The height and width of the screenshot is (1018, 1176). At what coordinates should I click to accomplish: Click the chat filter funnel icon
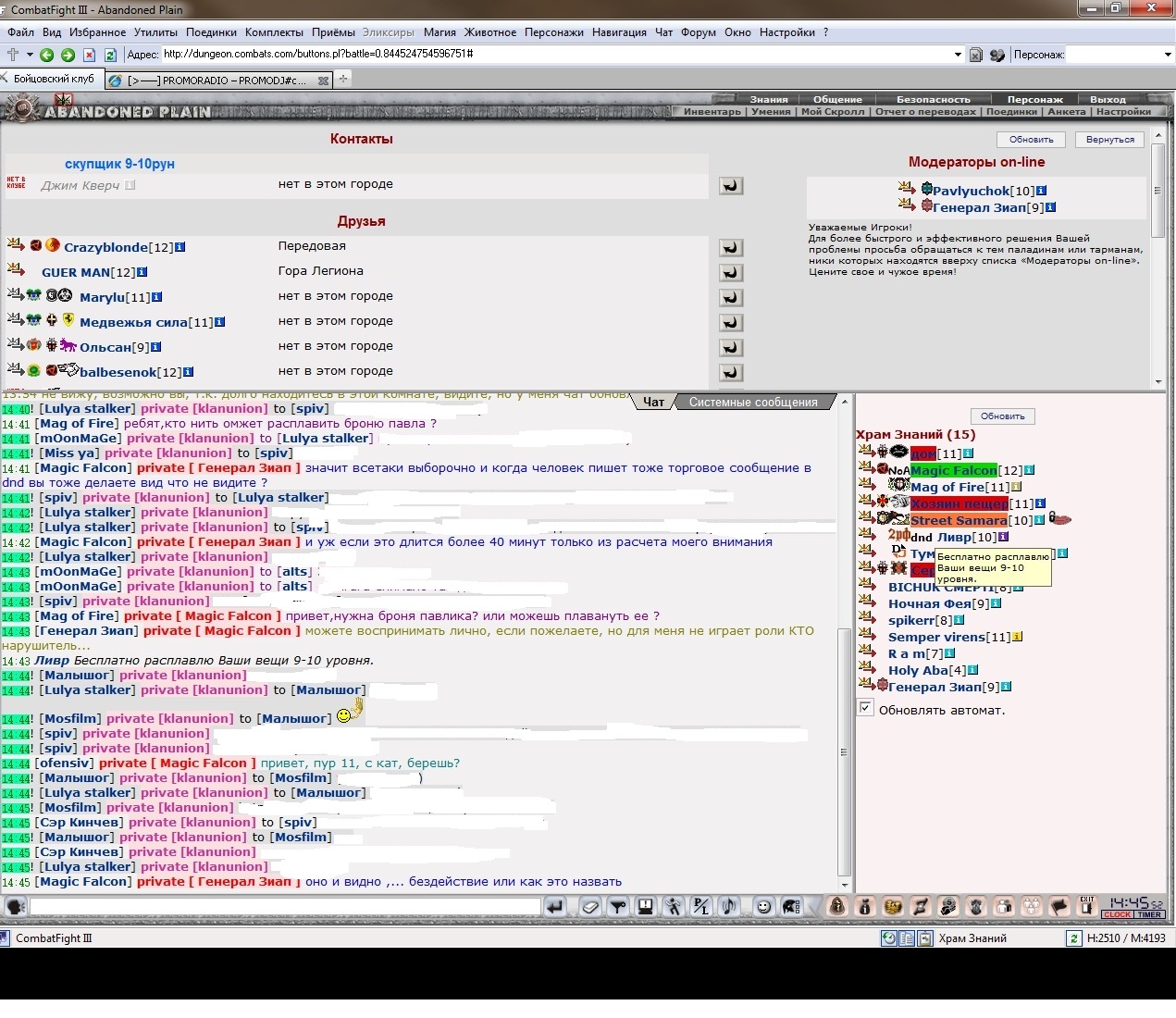coord(618,907)
